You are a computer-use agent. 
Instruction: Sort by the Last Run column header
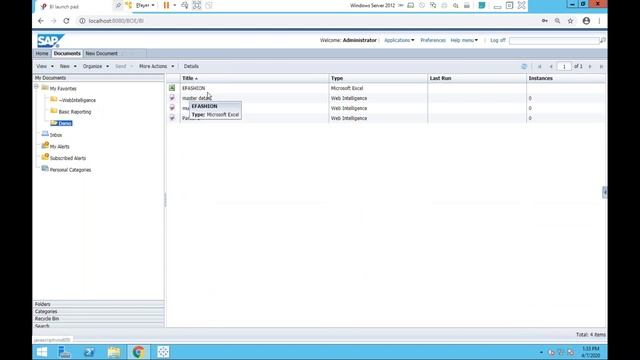click(x=477, y=78)
